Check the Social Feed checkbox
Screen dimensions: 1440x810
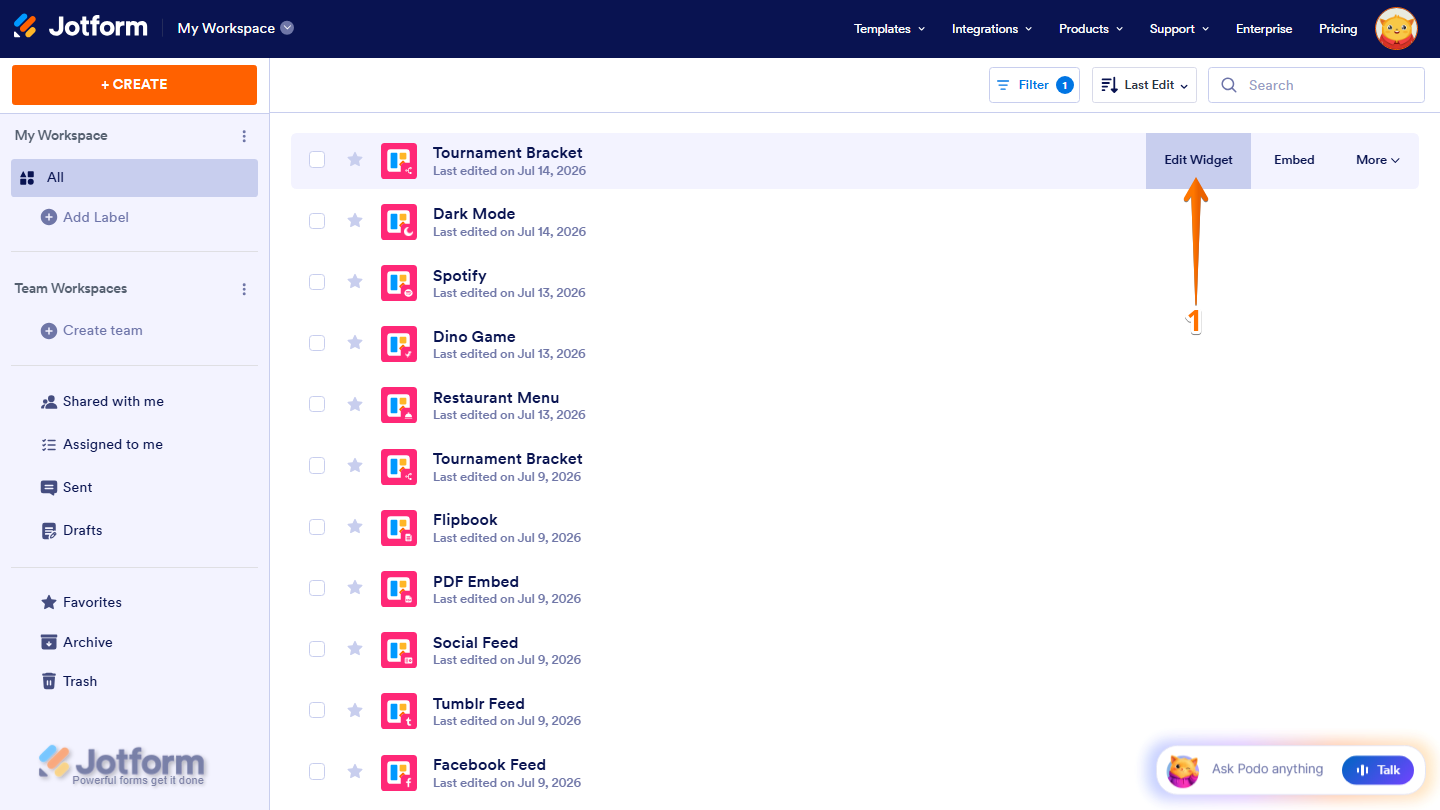pos(317,649)
